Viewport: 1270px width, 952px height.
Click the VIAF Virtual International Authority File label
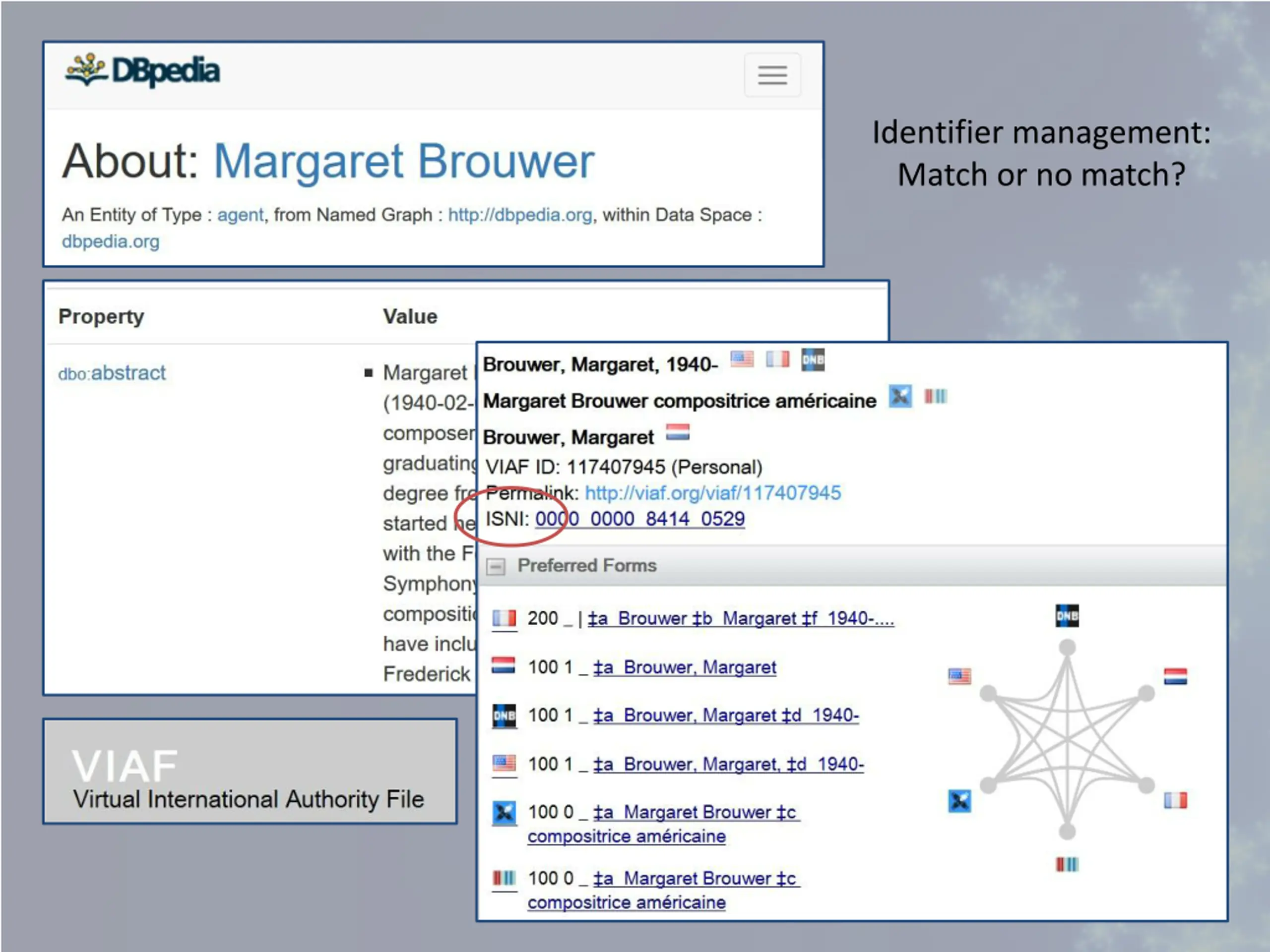pyautogui.click(x=249, y=779)
